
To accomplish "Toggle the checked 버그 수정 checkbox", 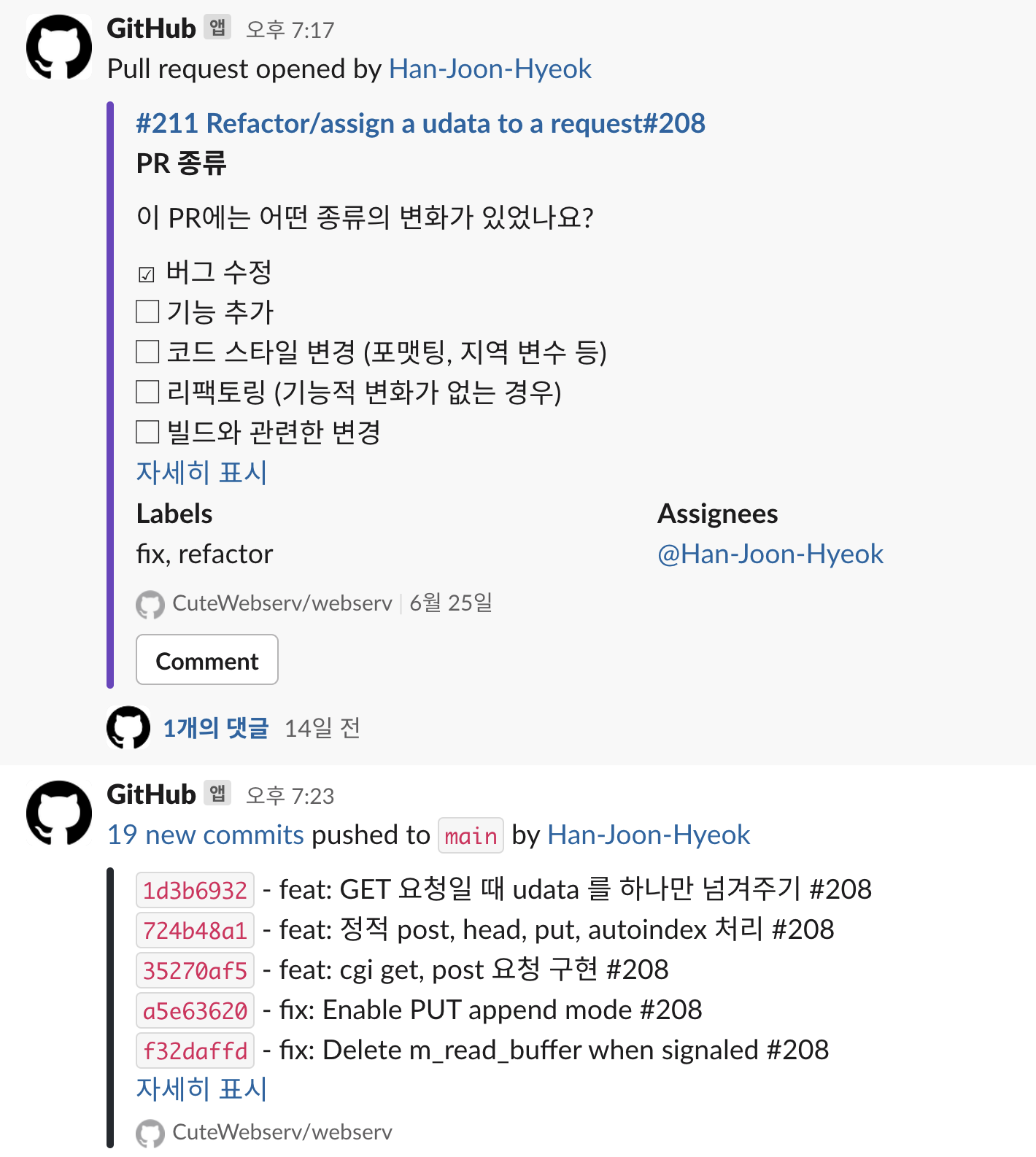I will click(x=147, y=274).
